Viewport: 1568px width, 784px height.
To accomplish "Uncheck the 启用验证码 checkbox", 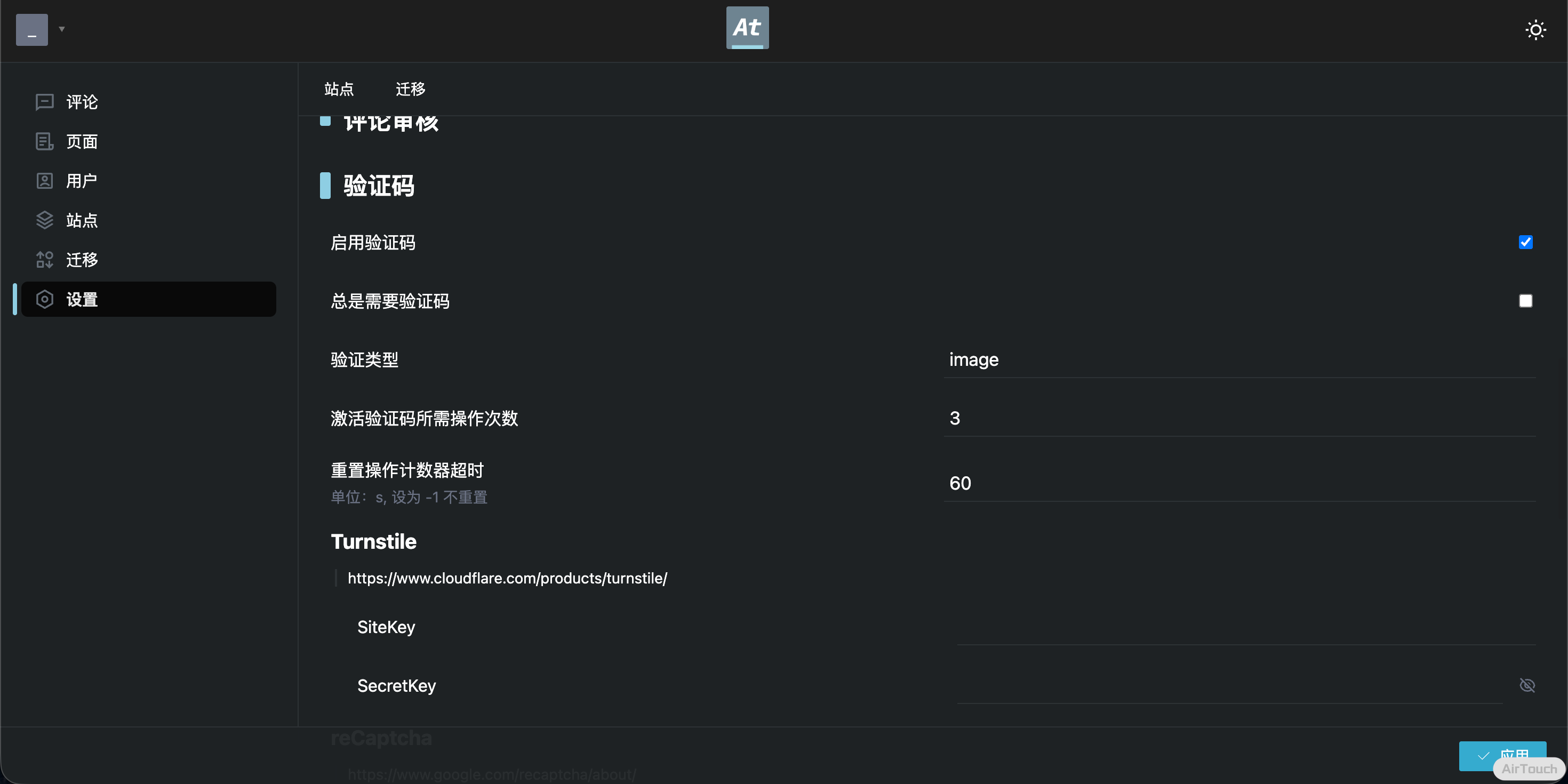I will tap(1525, 242).
